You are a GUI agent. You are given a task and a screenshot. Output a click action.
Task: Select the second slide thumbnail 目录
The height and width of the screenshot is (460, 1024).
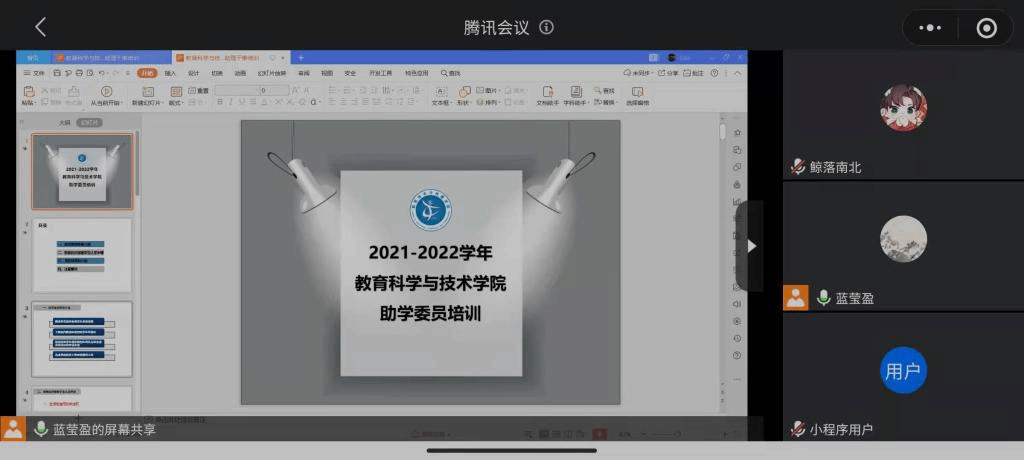(x=82, y=255)
